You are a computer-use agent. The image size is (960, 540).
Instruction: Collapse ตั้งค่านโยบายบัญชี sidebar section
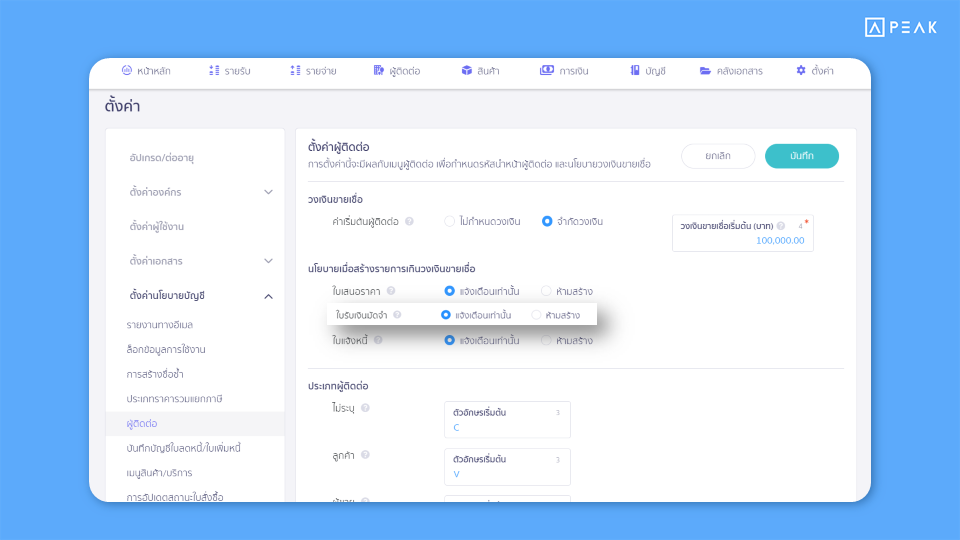tap(268, 296)
